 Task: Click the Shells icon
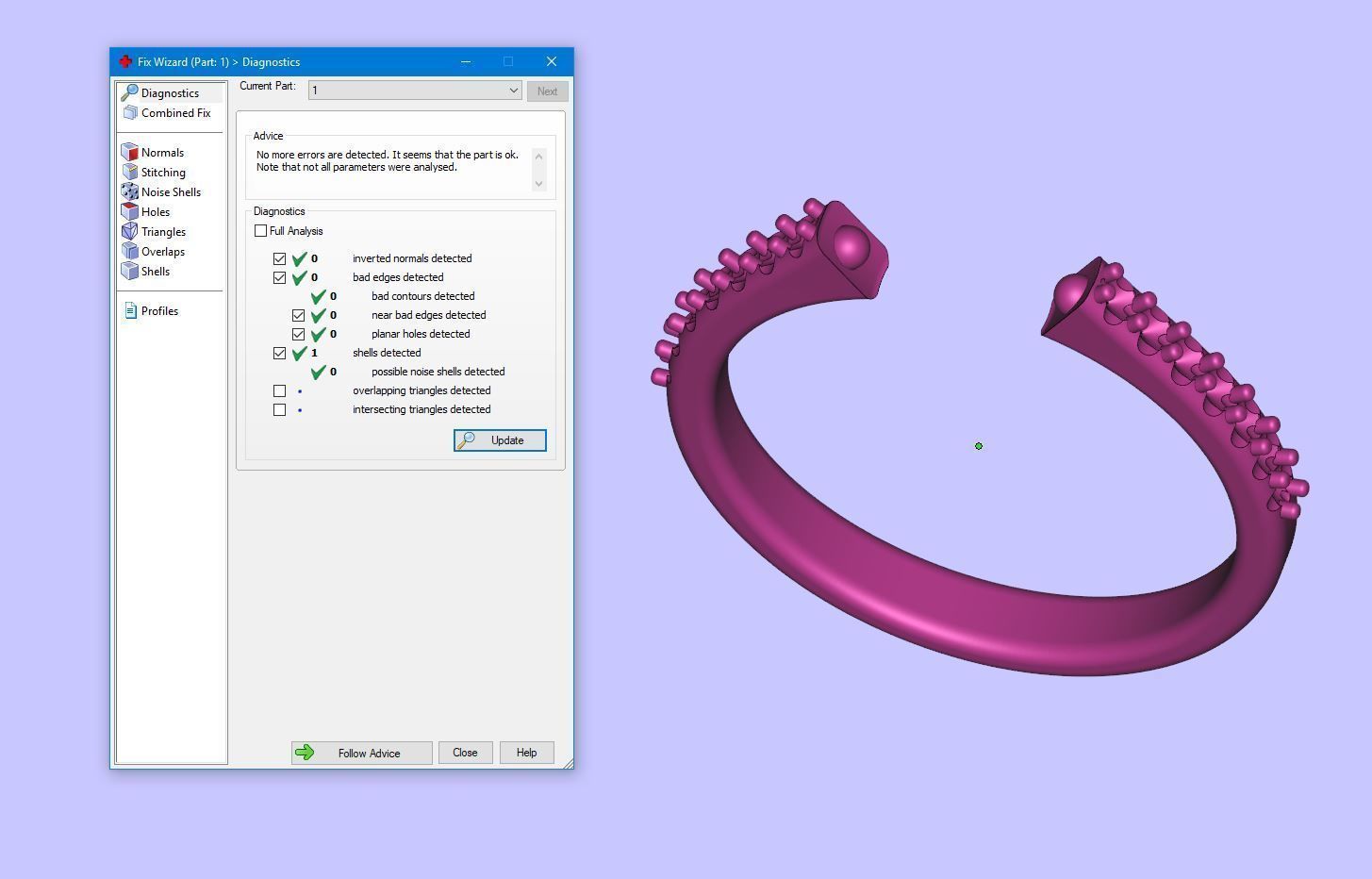click(130, 271)
